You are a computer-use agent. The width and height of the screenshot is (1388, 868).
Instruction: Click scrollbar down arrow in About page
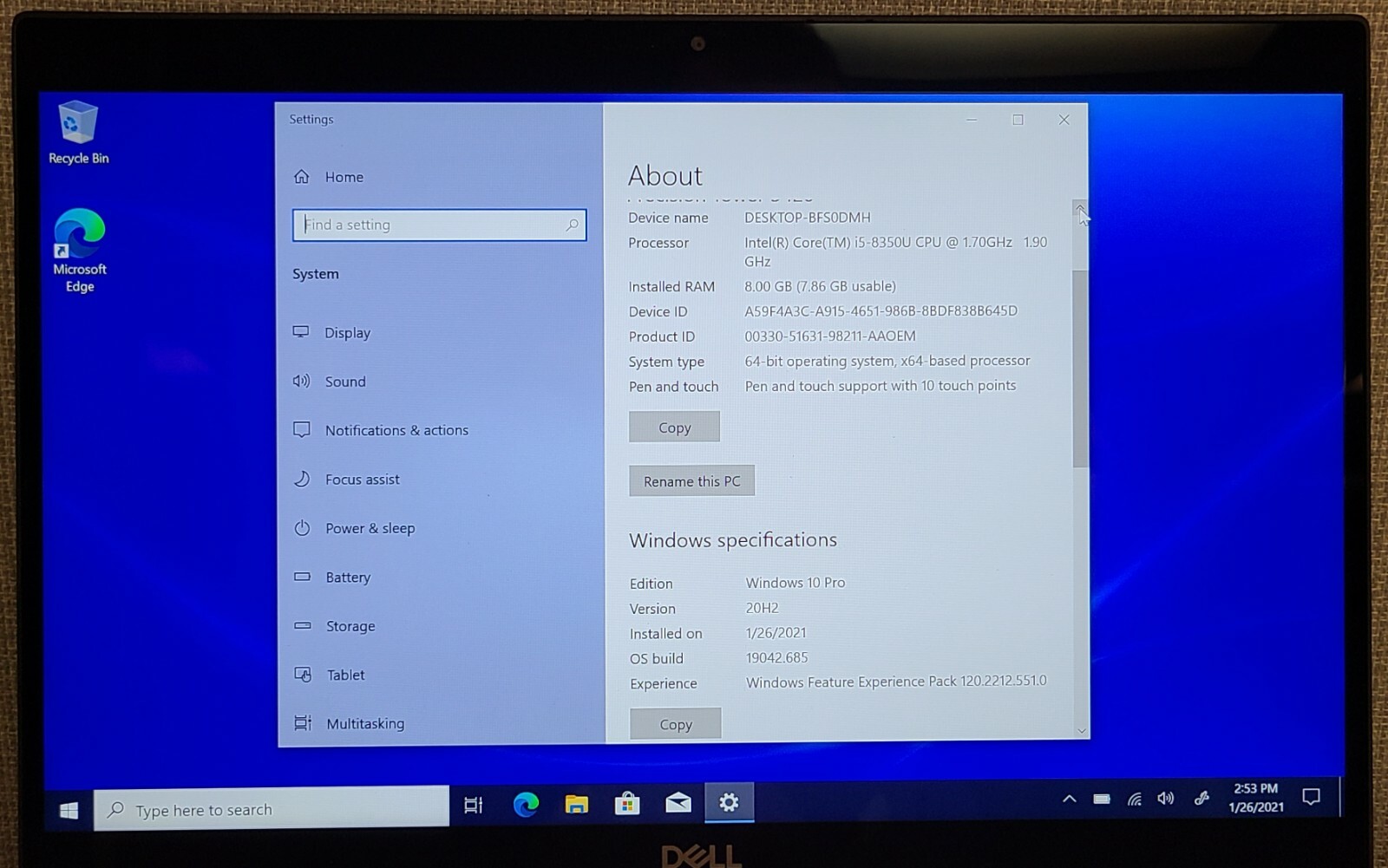tap(1081, 730)
